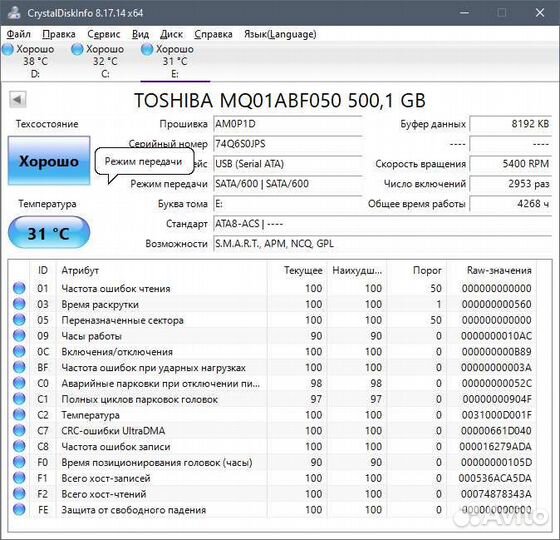Click the standard field ATA8-ACS
The image size is (560, 540).
pyautogui.click(x=383, y=224)
